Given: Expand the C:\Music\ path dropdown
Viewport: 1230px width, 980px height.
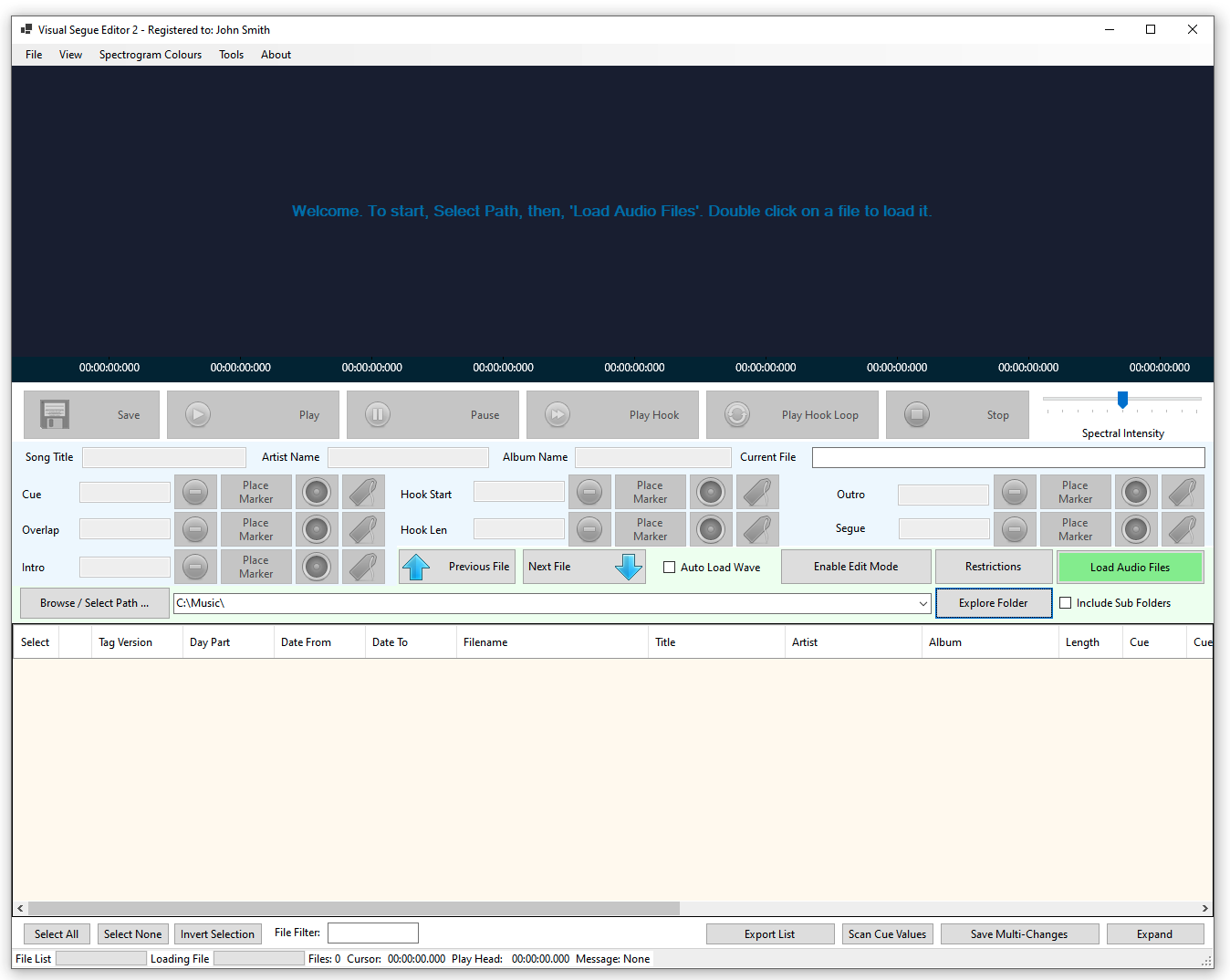Looking at the screenshot, I should [x=922, y=603].
